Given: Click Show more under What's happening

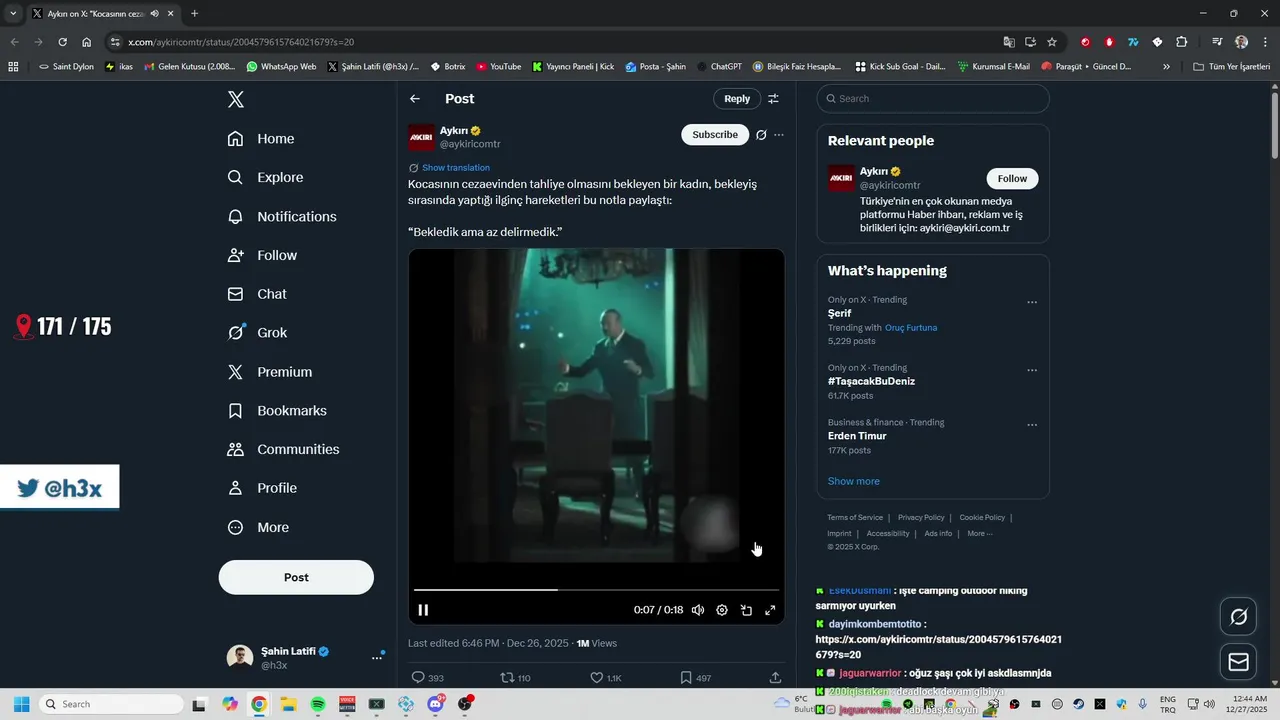Looking at the screenshot, I should point(854,481).
